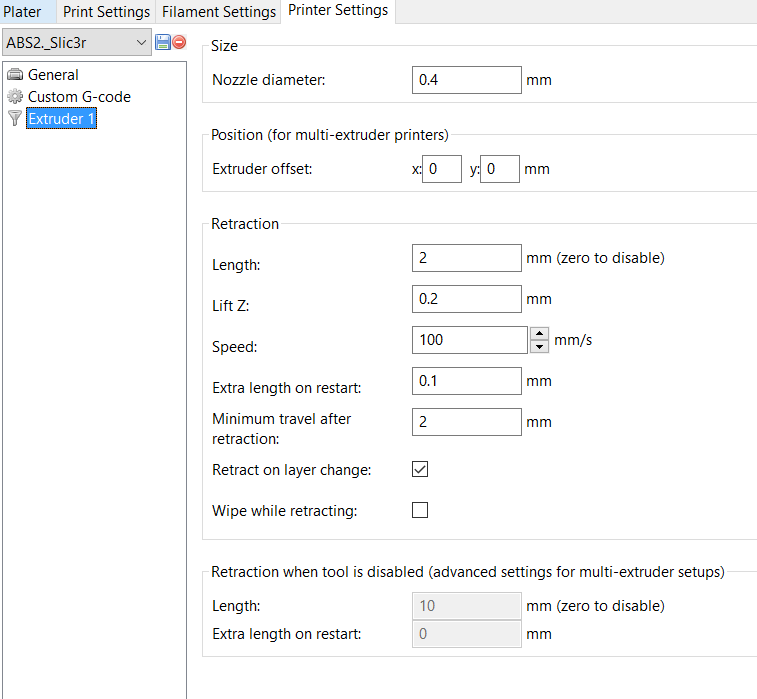
Task: Go to the Filament Settings tab
Action: [x=219, y=12]
